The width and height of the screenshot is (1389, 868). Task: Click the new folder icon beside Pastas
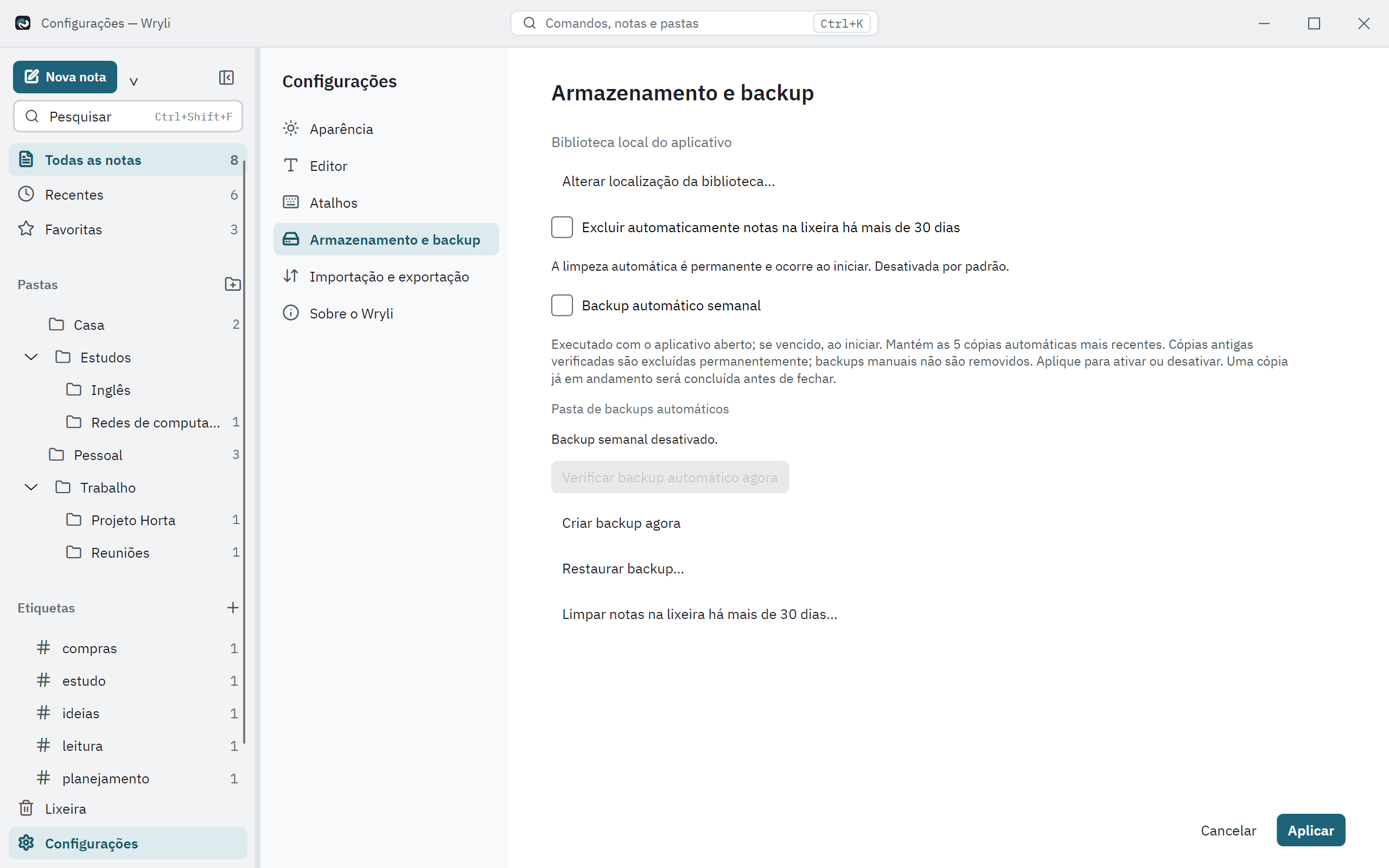pyautogui.click(x=232, y=284)
